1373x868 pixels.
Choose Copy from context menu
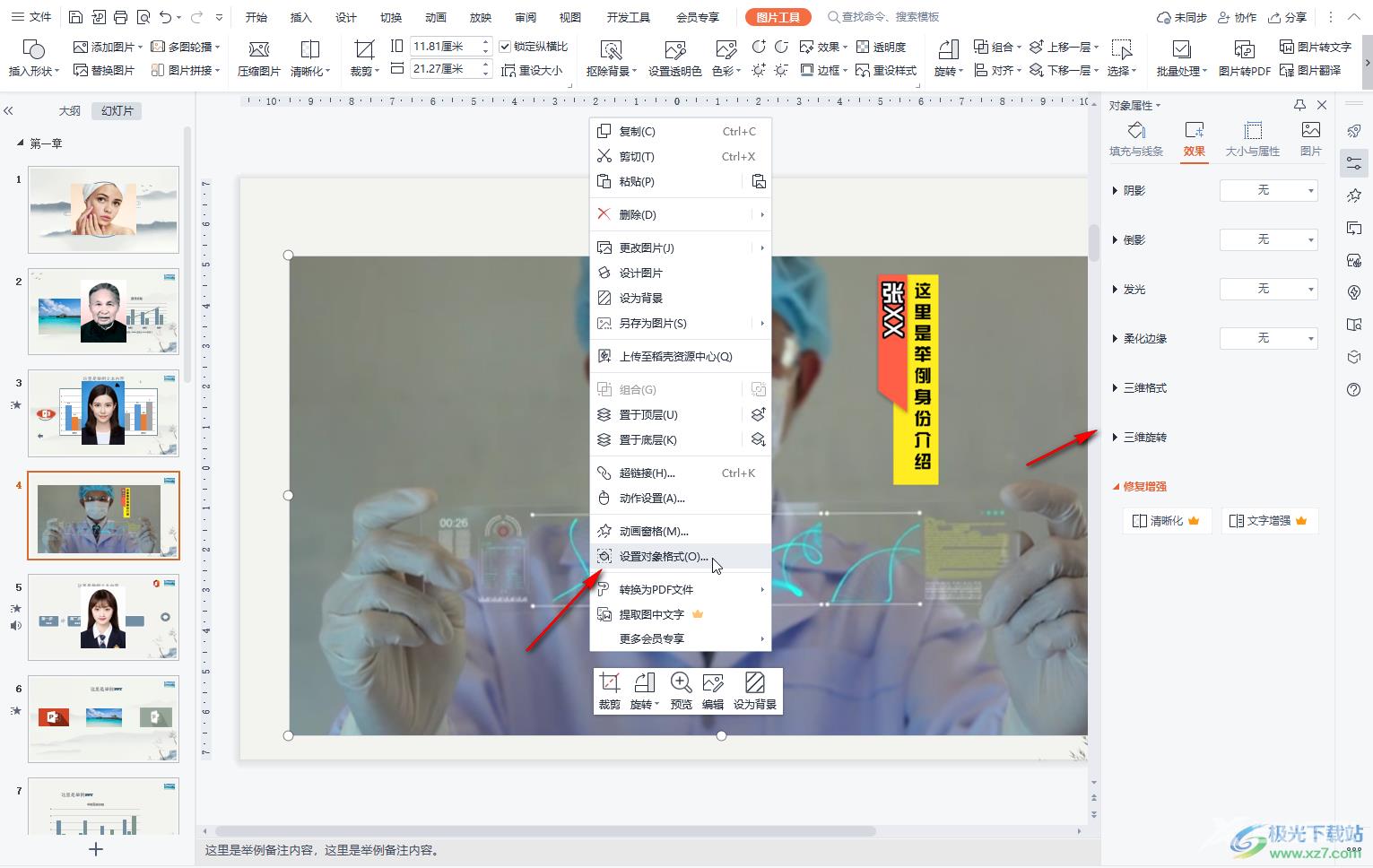681,131
